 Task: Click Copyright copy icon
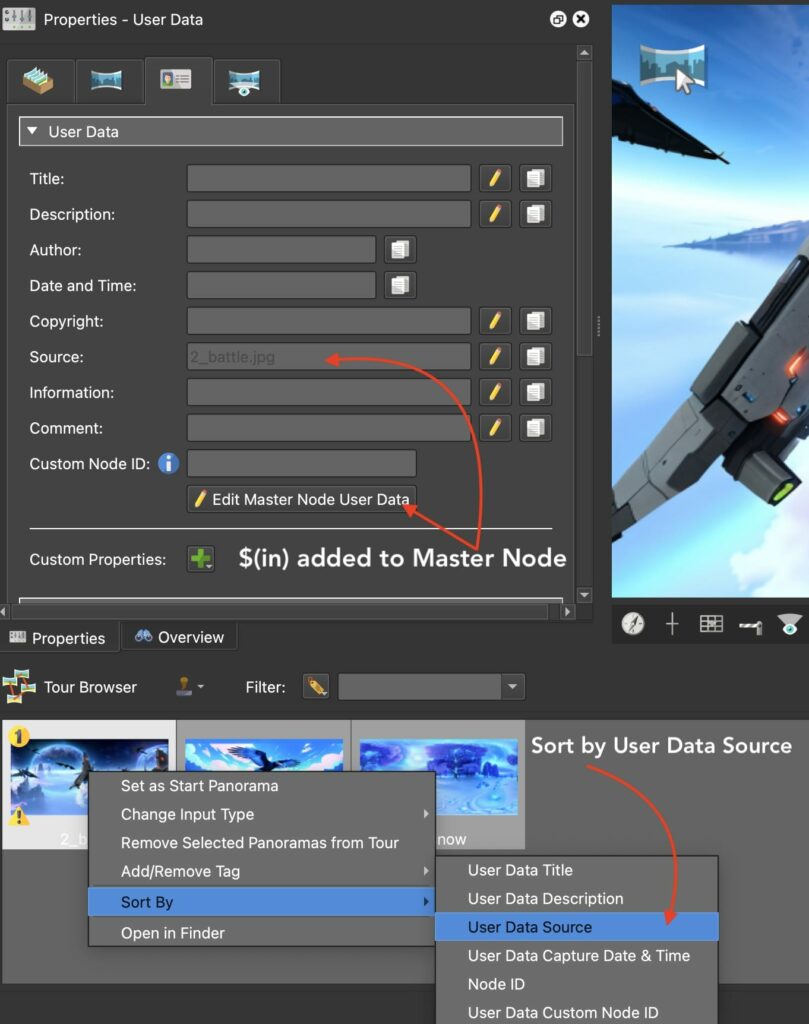pos(535,321)
